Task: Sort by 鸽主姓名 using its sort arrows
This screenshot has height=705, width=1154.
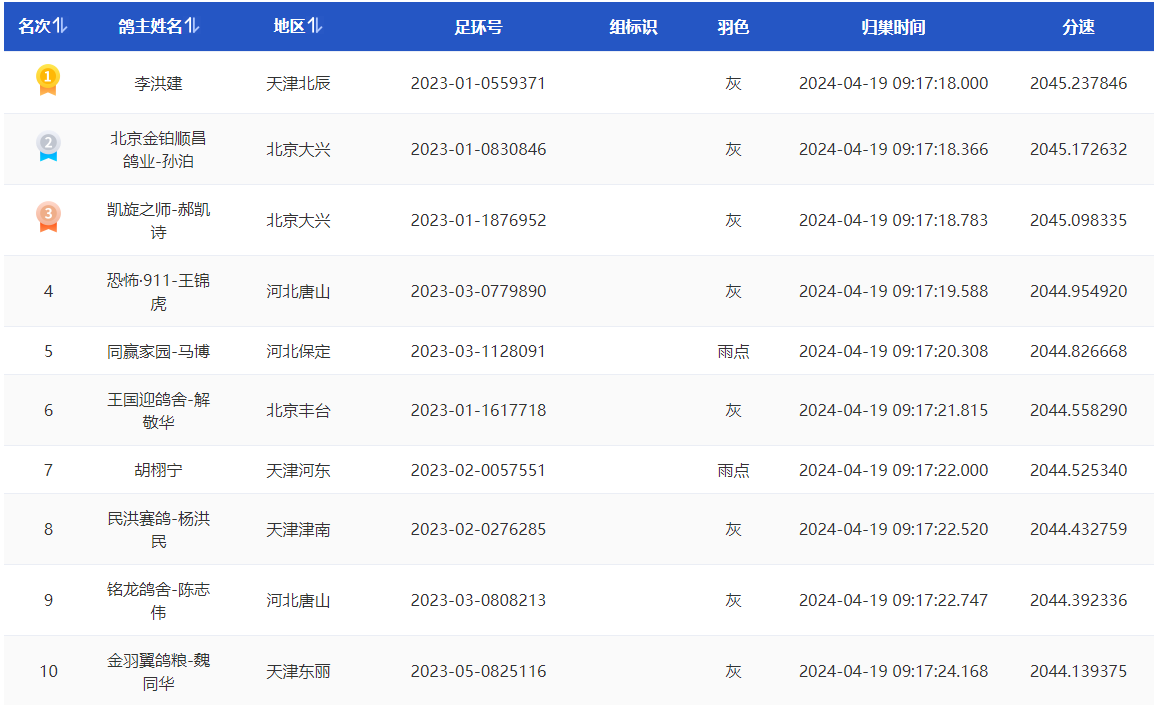Action: click(x=192, y=27)
